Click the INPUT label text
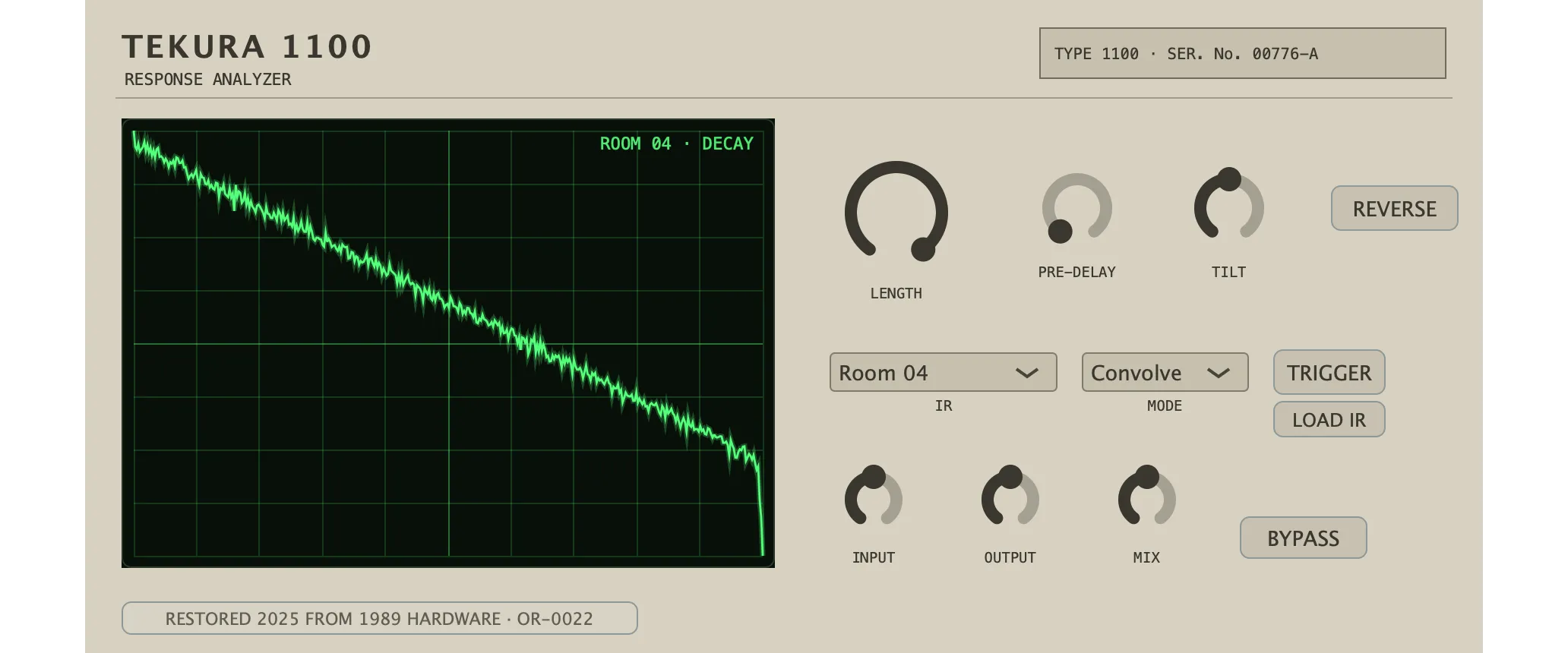 (x=874, y=557)
